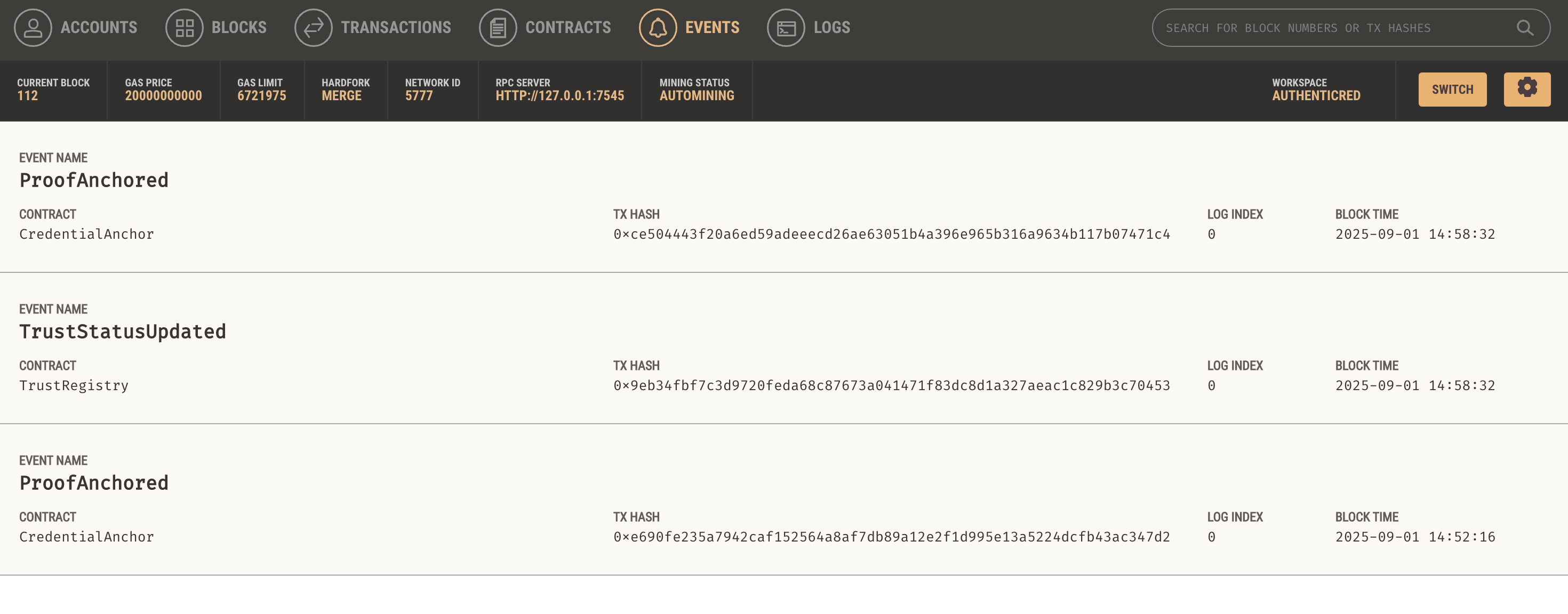Go to the Contracts tab

(567, 28)
